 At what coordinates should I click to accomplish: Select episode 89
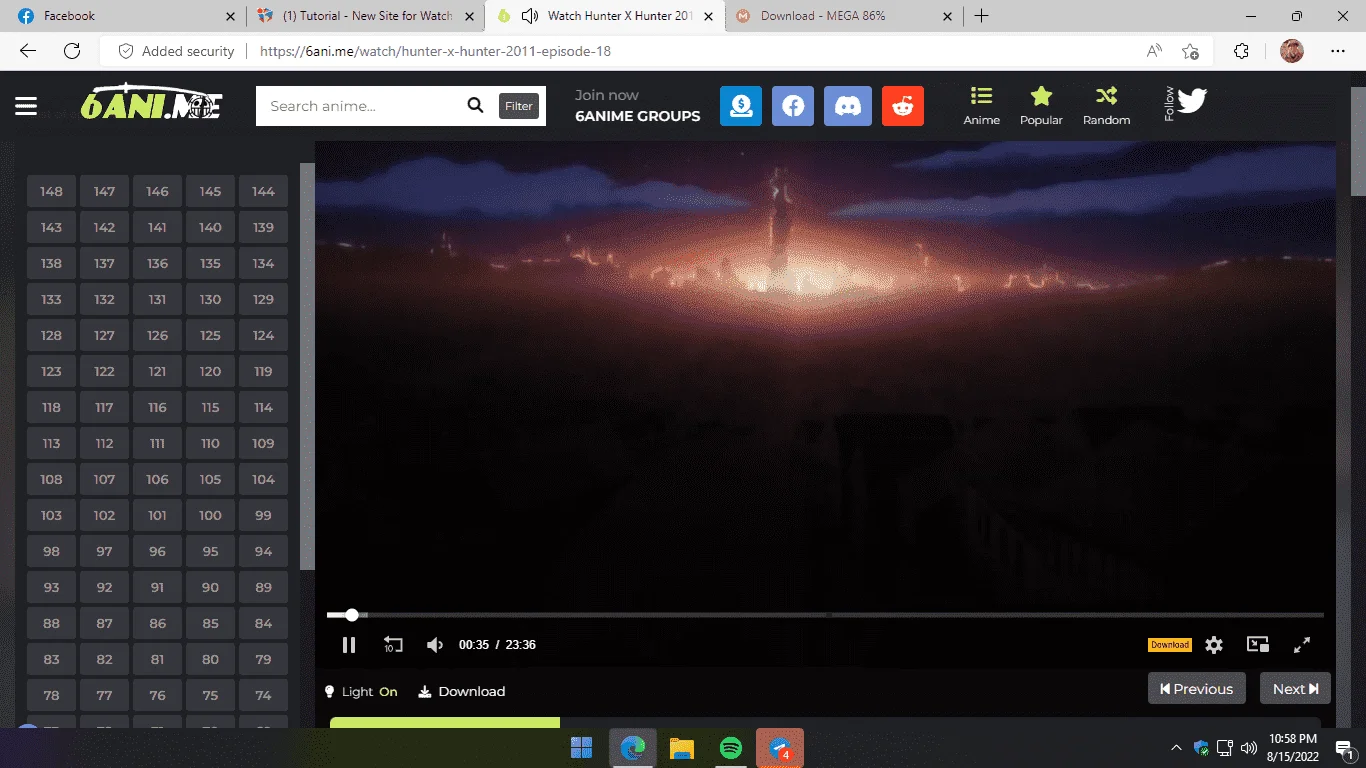coord(263,587)
